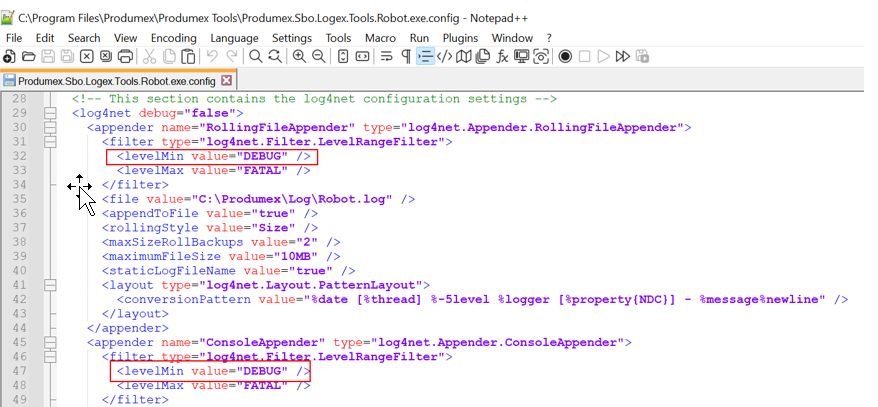Collapse the layout fold at line 41
The image size is (878, 407).
point(50,285)
